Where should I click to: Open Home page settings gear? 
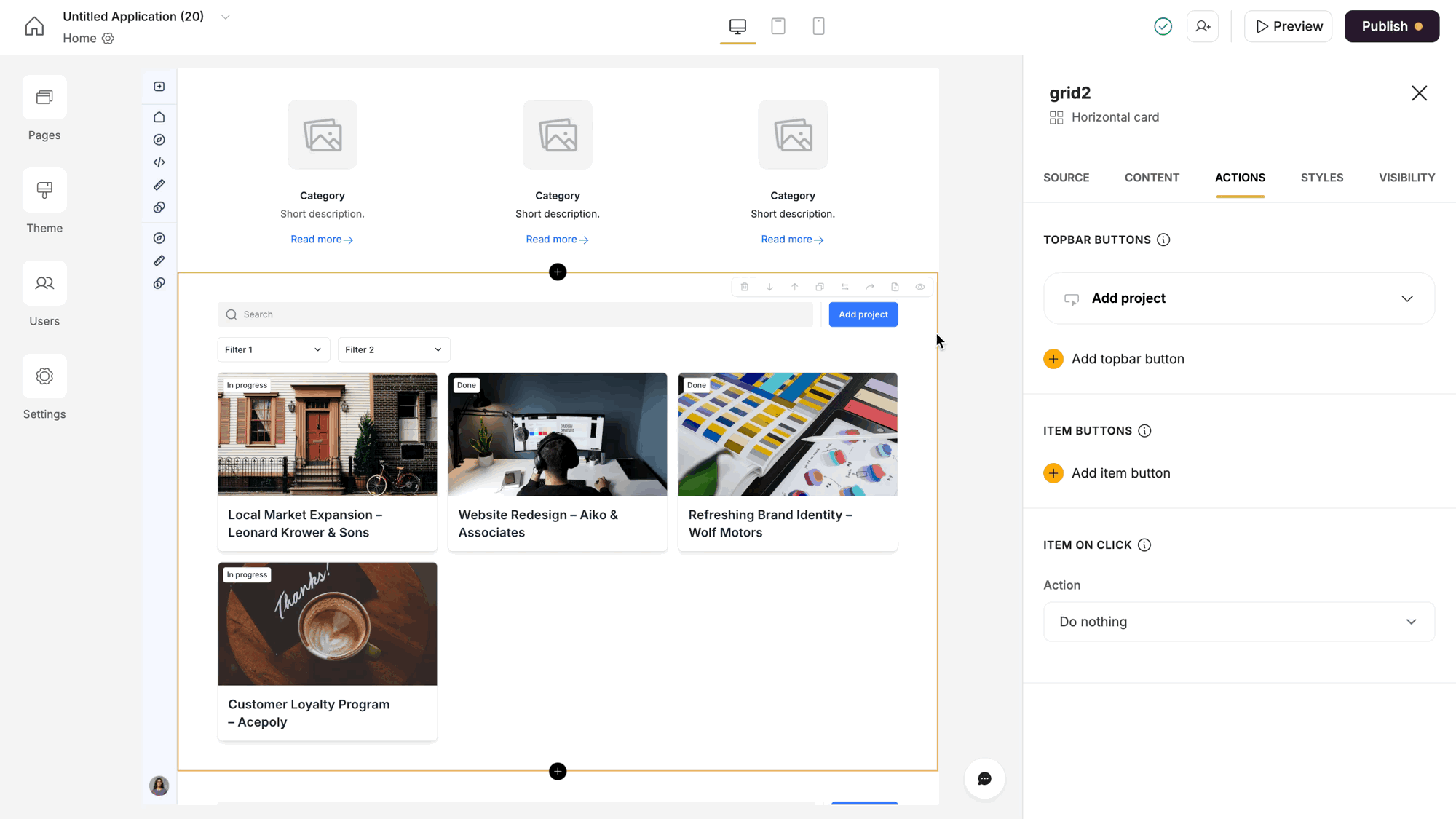(x=108, y=39)
